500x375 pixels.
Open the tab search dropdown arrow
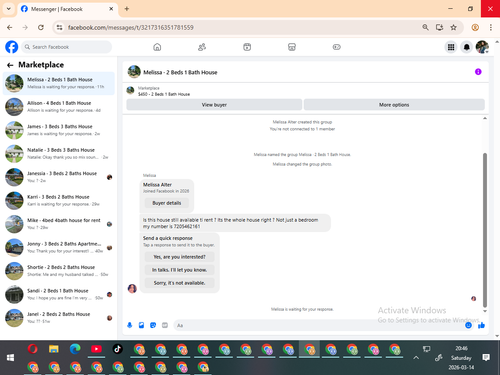[9, 9]
